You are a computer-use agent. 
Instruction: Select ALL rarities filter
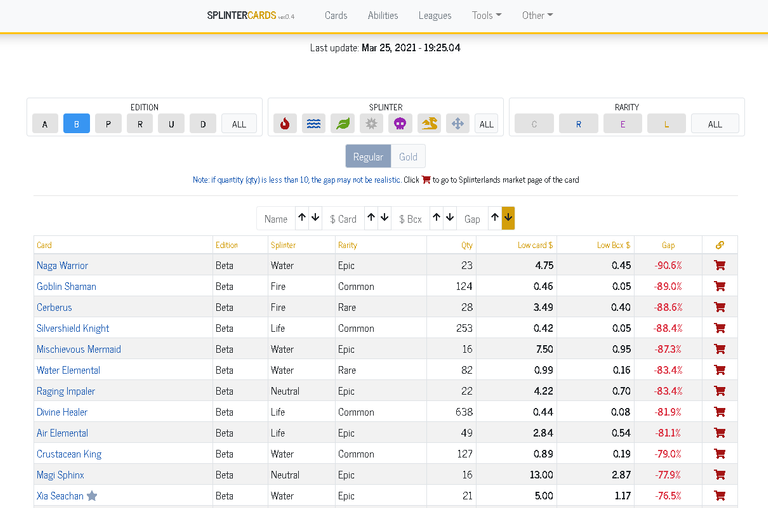(x=715, y=124)
